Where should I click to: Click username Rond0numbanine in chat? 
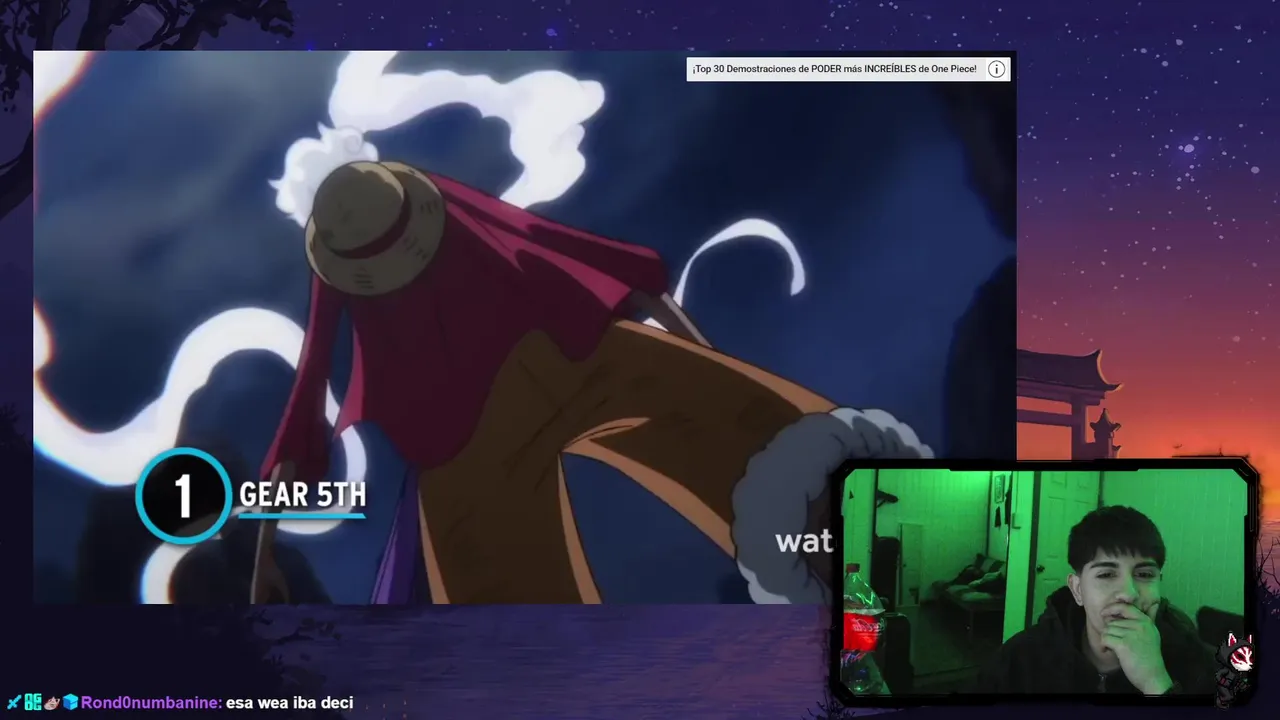[x=152, y=703]
